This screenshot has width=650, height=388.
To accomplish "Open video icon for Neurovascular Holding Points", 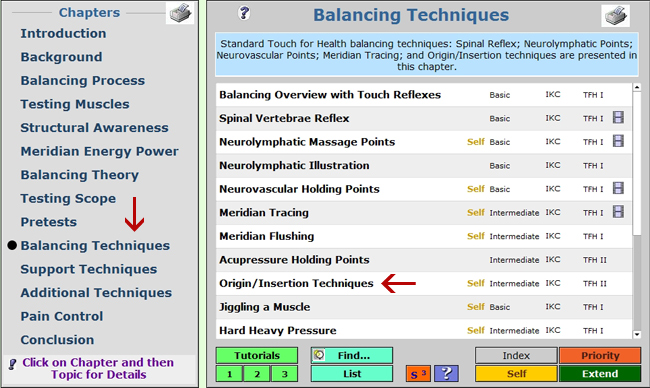I will [x=618, y=189].
